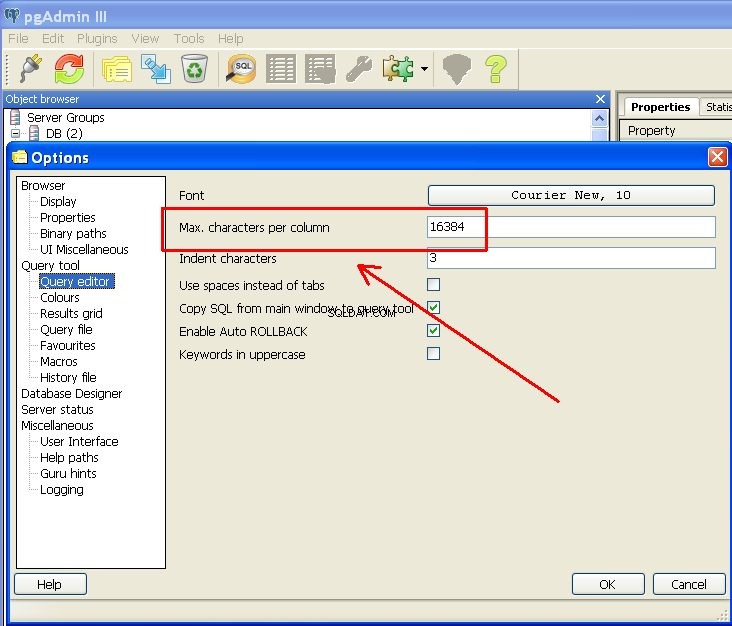
Task: Click the Help button in Options dialog
Action: coord(50,584)
